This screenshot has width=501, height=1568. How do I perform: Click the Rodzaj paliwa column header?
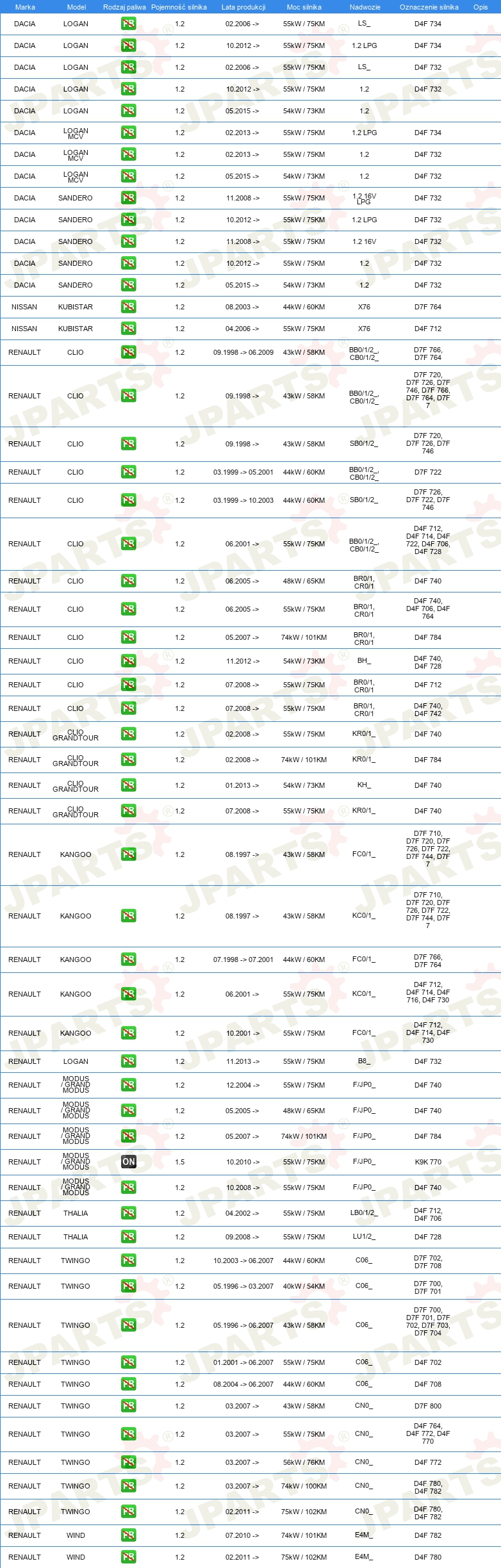[124, 7]
